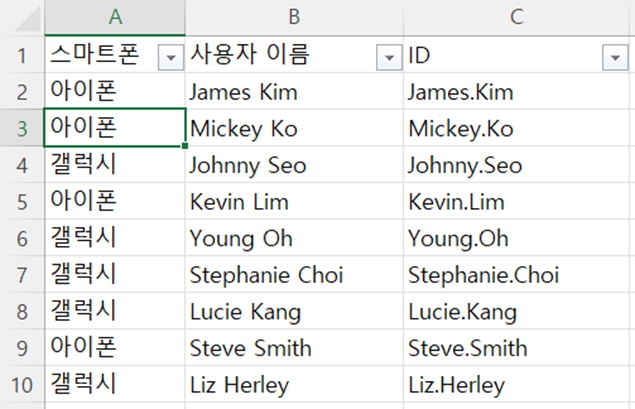635x409 pixels.
Task: Select row 3 header
Action: 22,128
